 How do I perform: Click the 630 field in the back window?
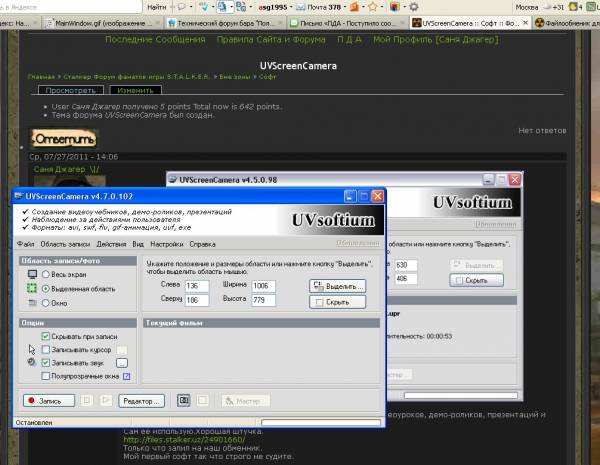pyautogui.click(x=406, y=265)
